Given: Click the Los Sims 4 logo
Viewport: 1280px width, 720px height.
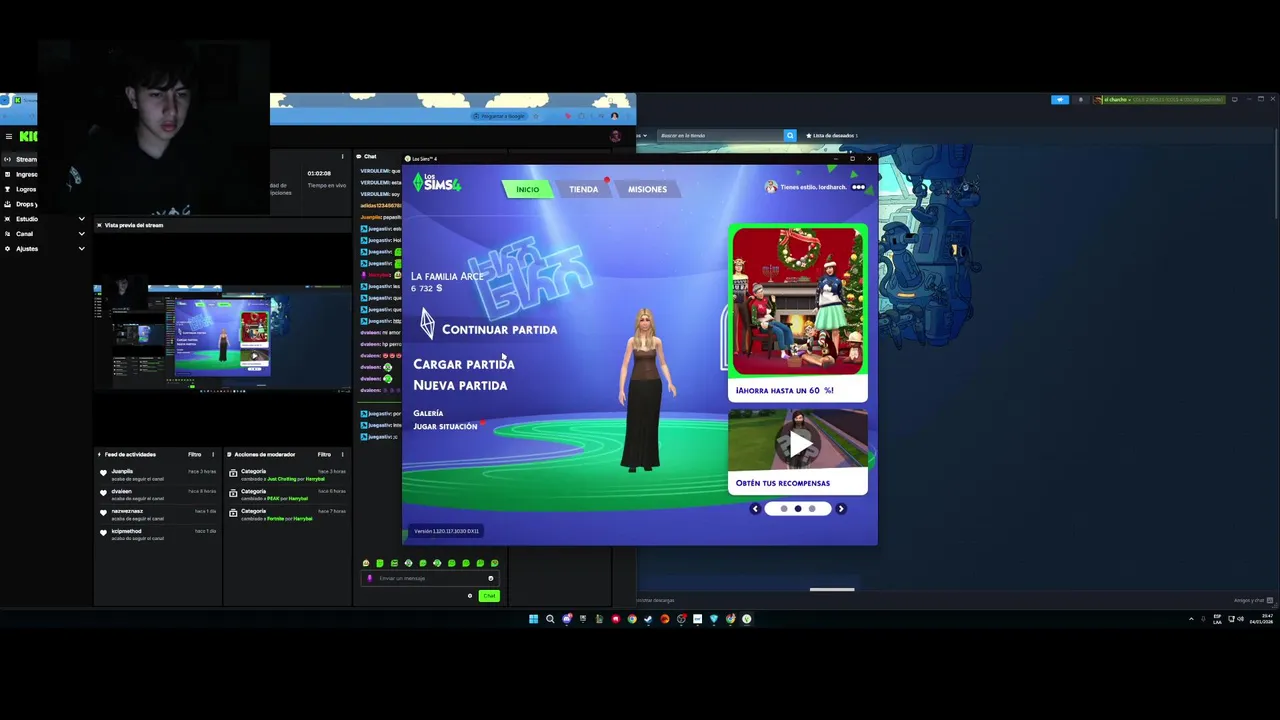Looking at the screenshot, I should click(x=437, y=182).
